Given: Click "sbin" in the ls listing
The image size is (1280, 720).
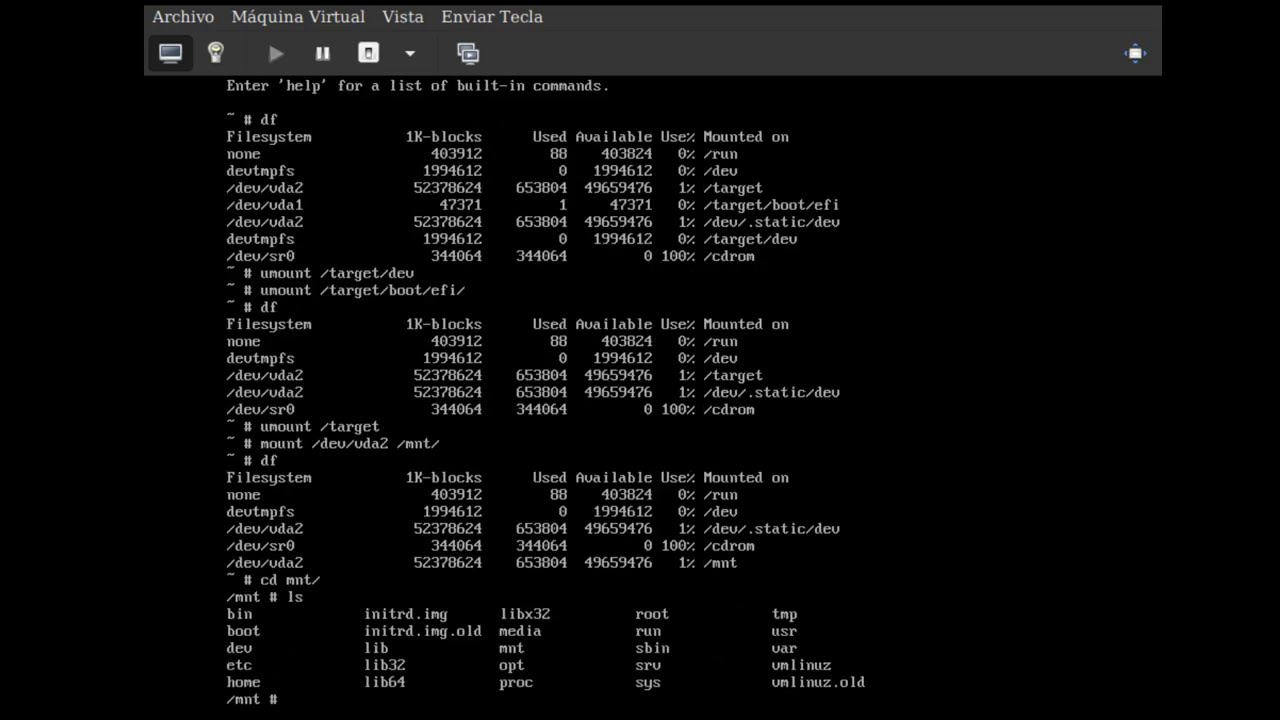Looking at the screenshot, I should (652, 648).
